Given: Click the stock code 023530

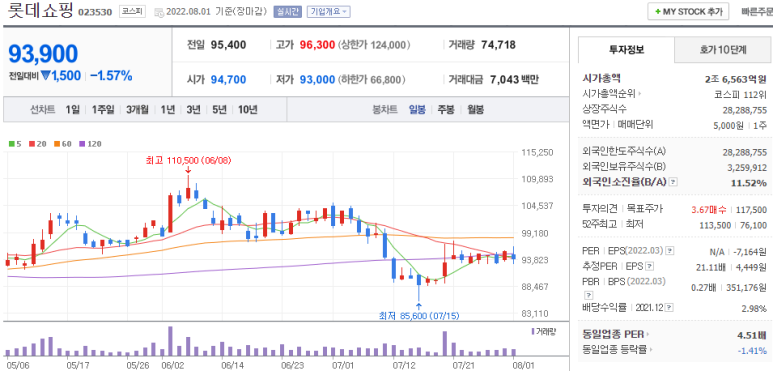Looking at the screenshot, I should point(95,12).
